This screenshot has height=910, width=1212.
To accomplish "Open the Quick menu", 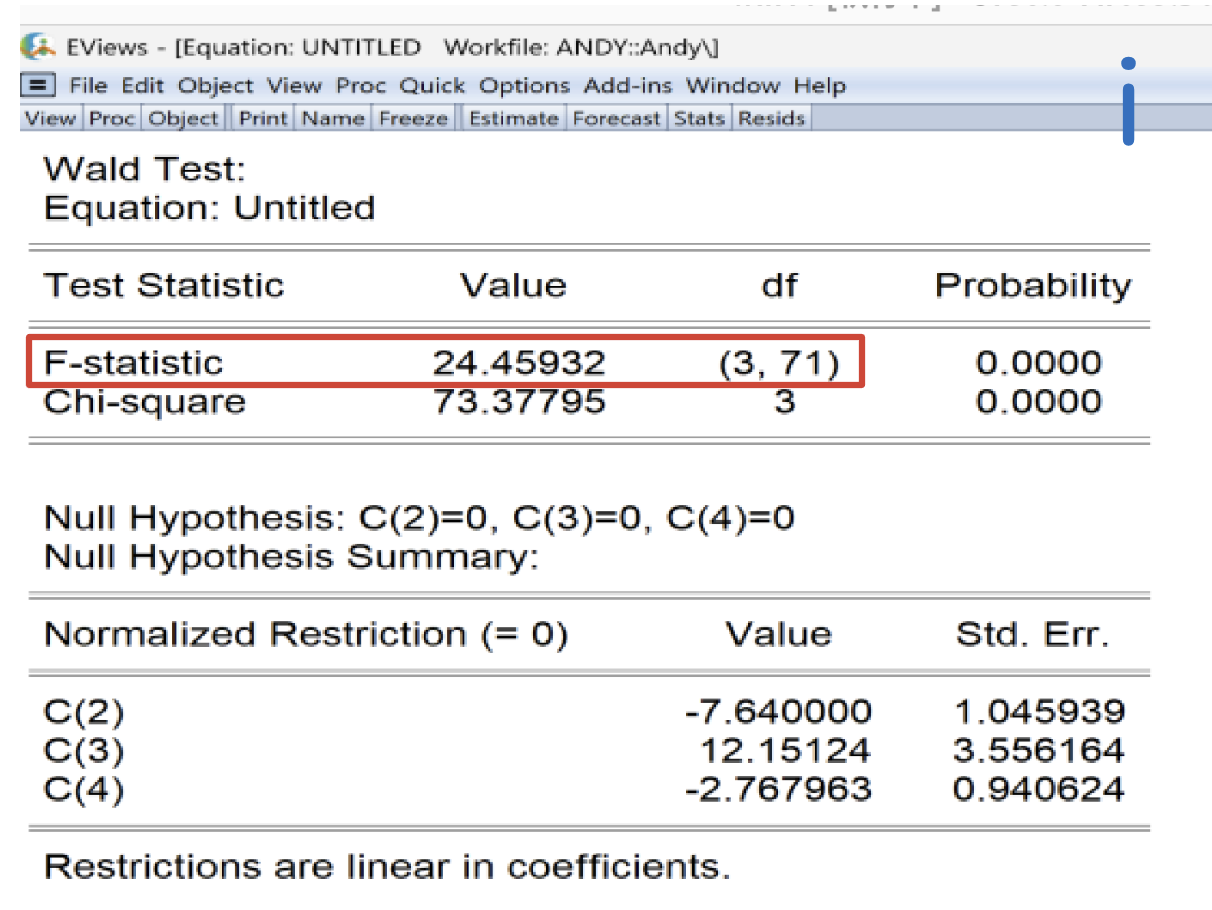I will tap(432, 86).
